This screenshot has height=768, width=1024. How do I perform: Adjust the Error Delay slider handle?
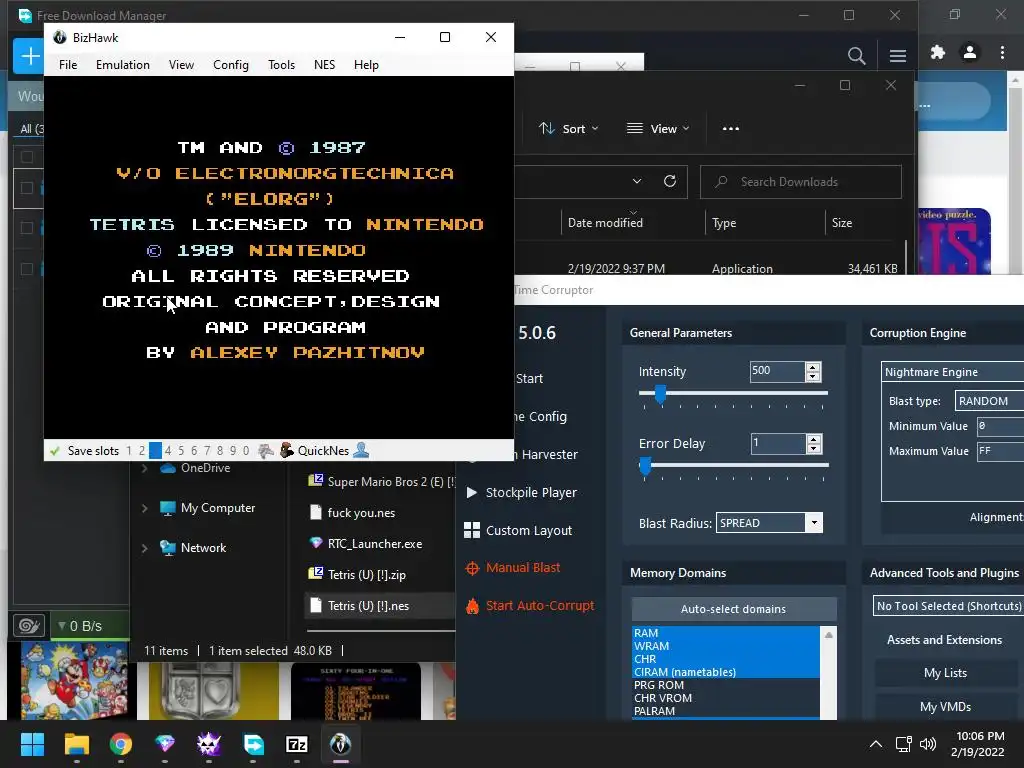[645, 466]
